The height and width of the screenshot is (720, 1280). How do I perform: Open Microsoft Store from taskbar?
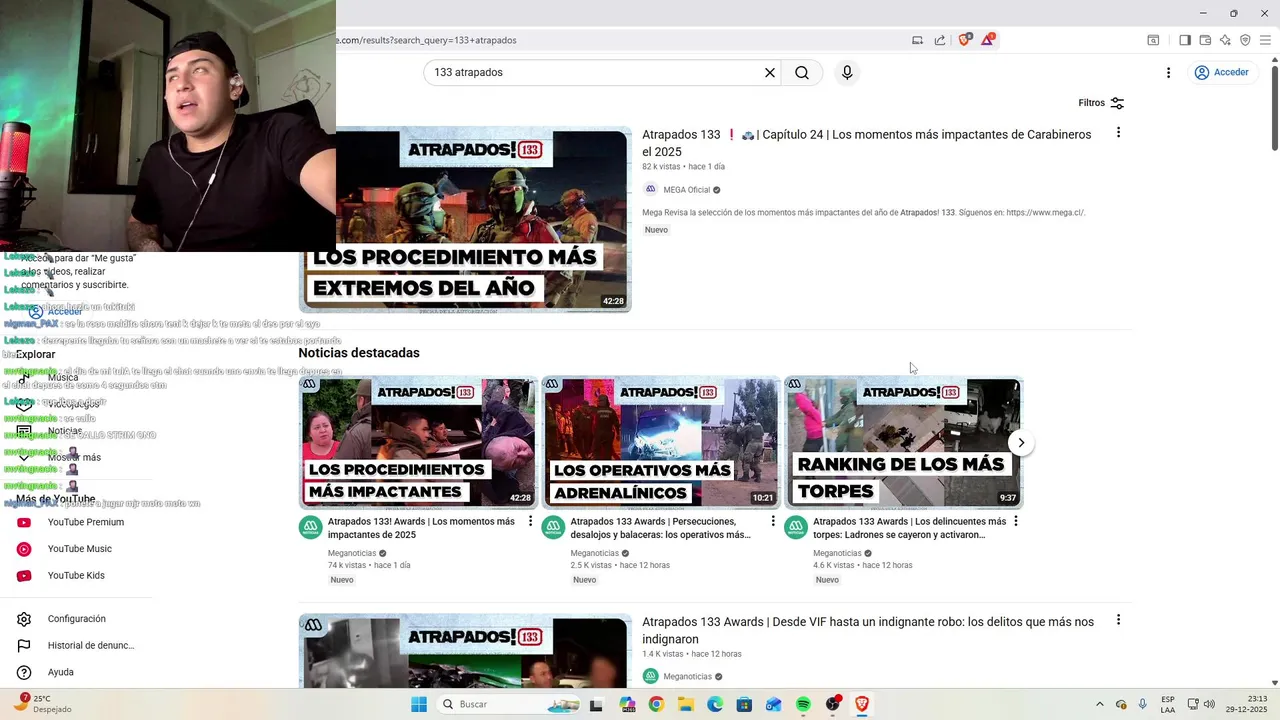click(744, 704)
